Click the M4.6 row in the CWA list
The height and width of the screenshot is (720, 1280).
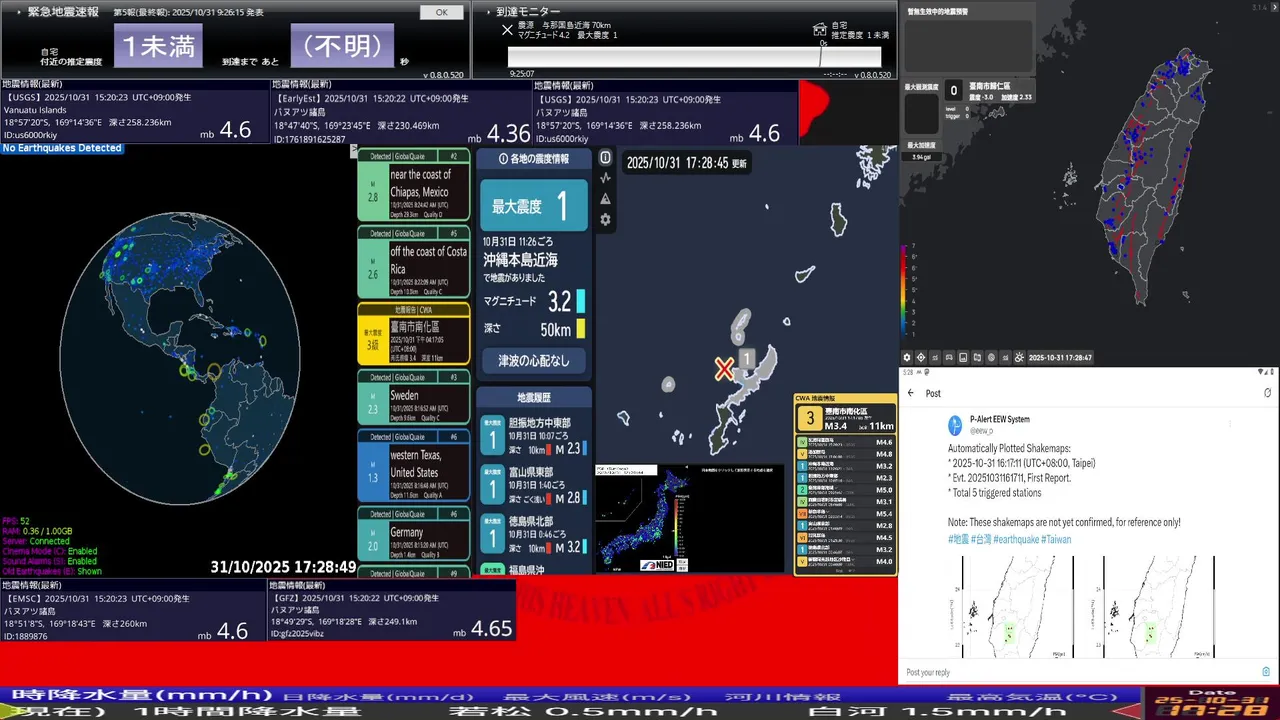(x=845, y=442)
